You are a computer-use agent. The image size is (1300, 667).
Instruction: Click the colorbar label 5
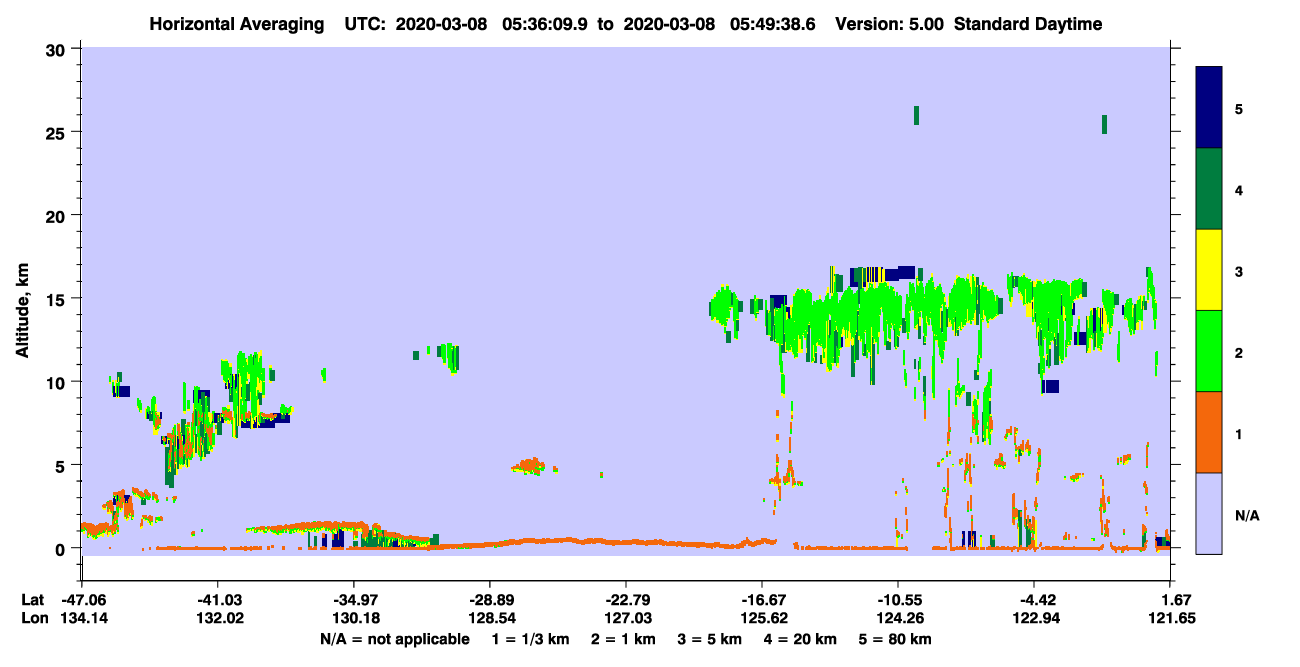click(x=1239, y=108)
